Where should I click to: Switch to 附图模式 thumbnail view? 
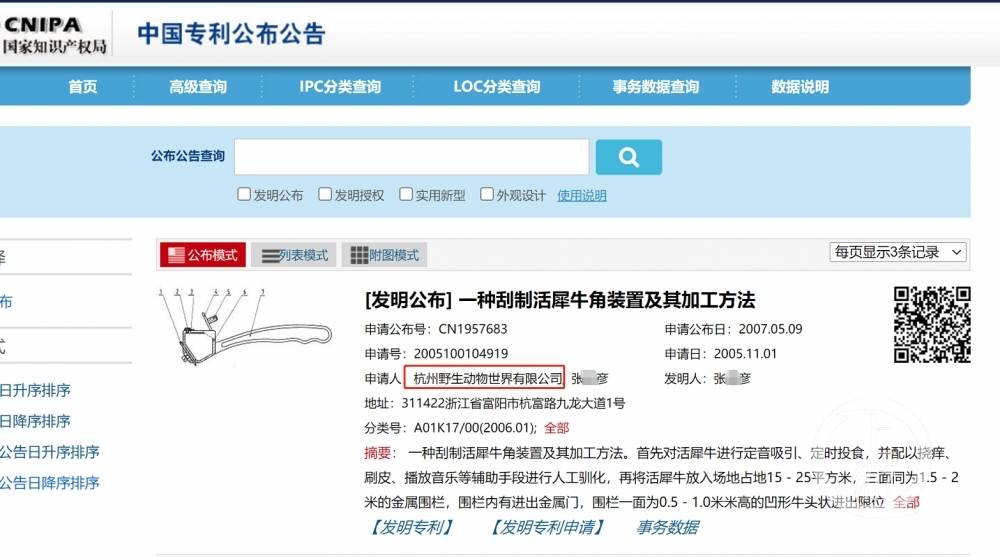tap(384, 255)
